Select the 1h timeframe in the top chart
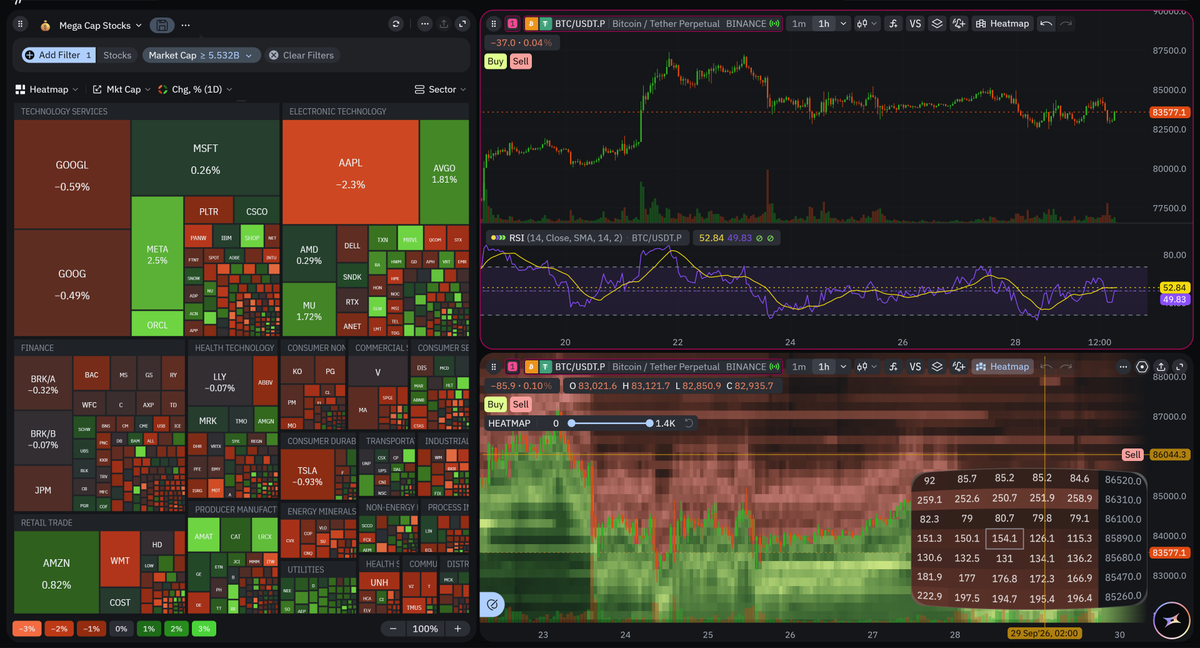The image size is (1200, 648). point(823,23)
